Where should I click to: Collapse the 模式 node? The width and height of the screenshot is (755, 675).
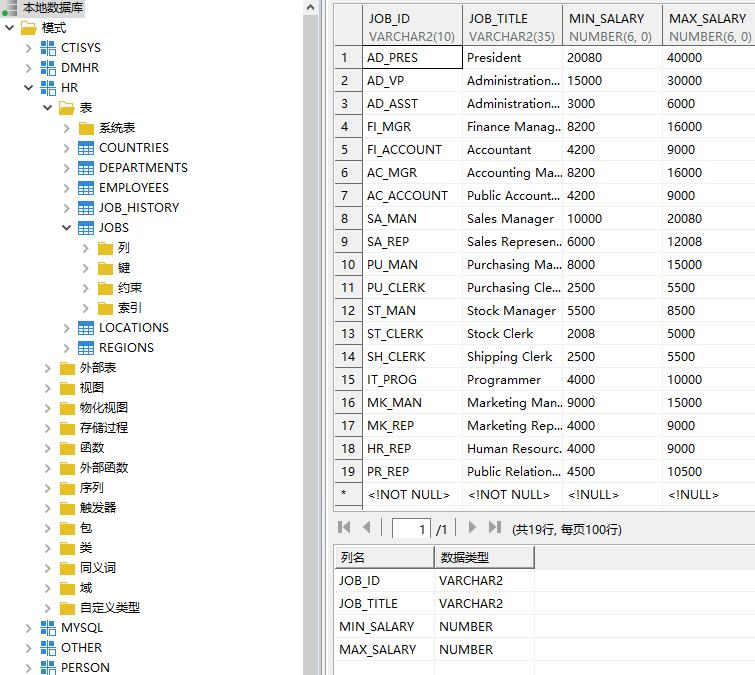(9, 28)
